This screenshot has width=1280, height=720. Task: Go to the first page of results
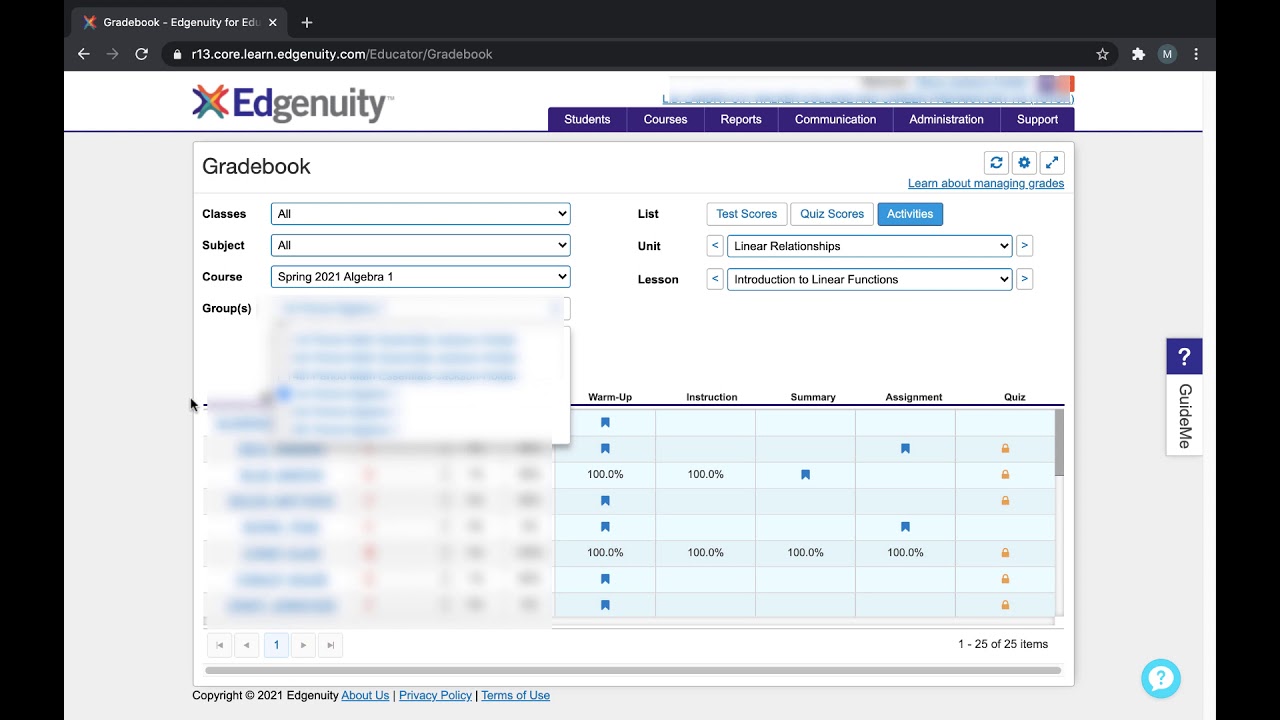(220, 645)
